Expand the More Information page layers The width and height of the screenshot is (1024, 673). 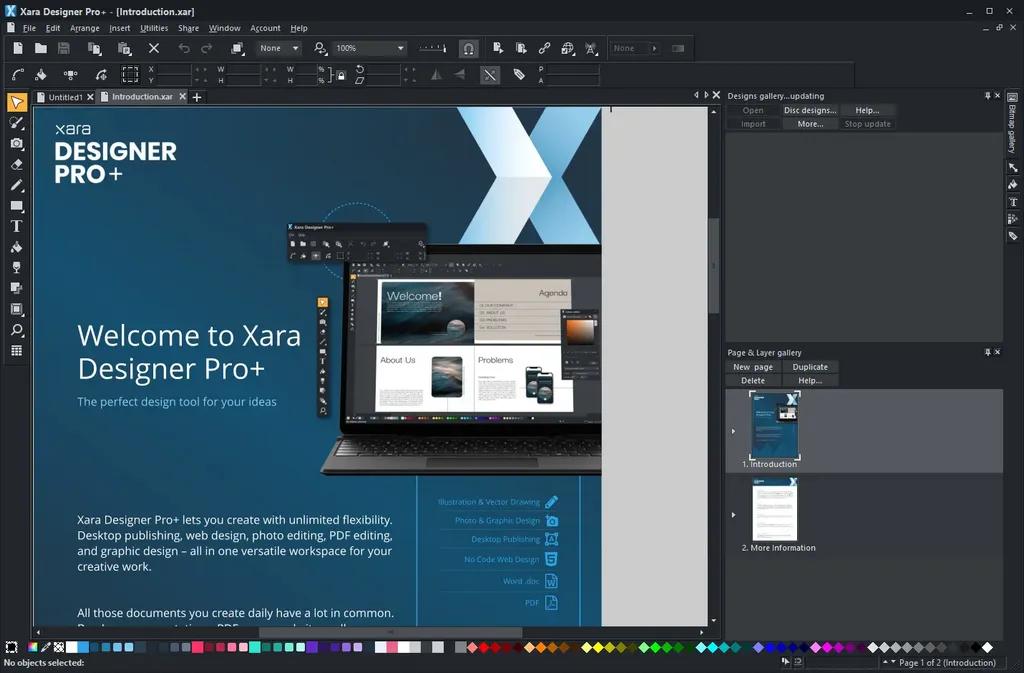(733, 515)
